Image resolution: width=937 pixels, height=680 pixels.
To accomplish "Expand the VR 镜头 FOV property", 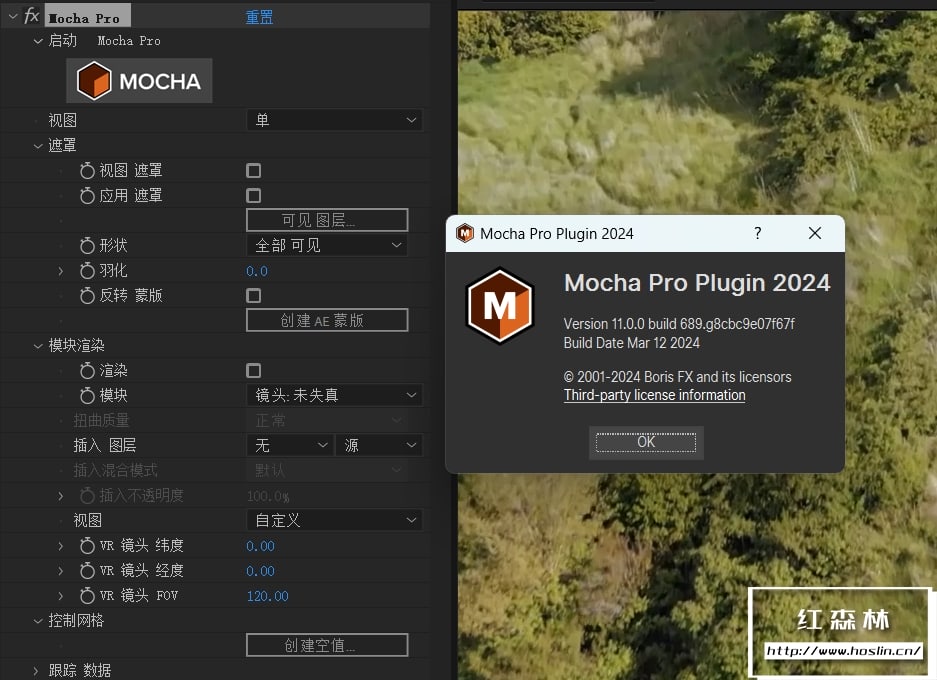I will [60, 596].
